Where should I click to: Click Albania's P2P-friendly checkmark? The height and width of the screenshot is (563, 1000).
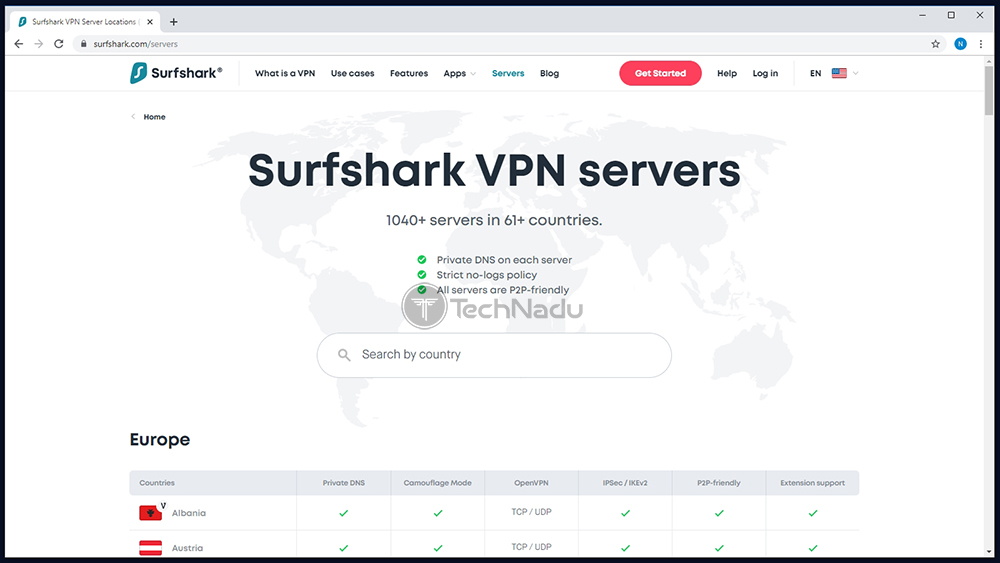click(x=719, y=513)
